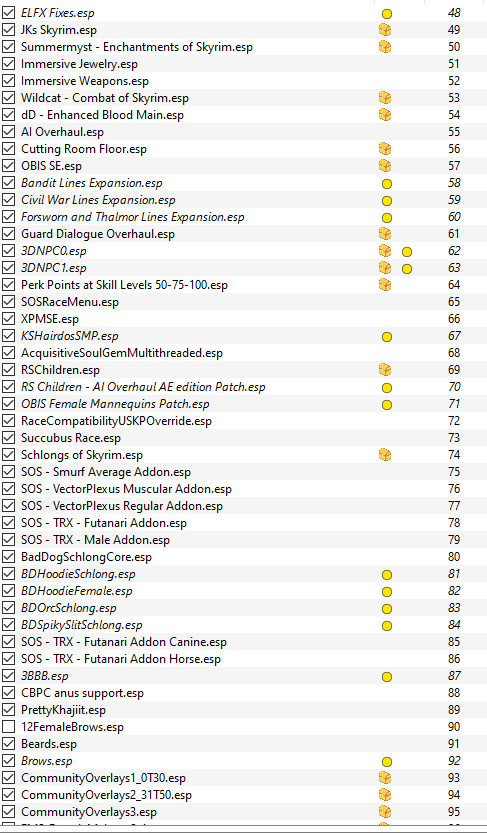The width and height of the screenshot is (487, 833).
Task: Click the archive icon for dD - Enhanced Blood Main.esp
Action: [385, 115]
